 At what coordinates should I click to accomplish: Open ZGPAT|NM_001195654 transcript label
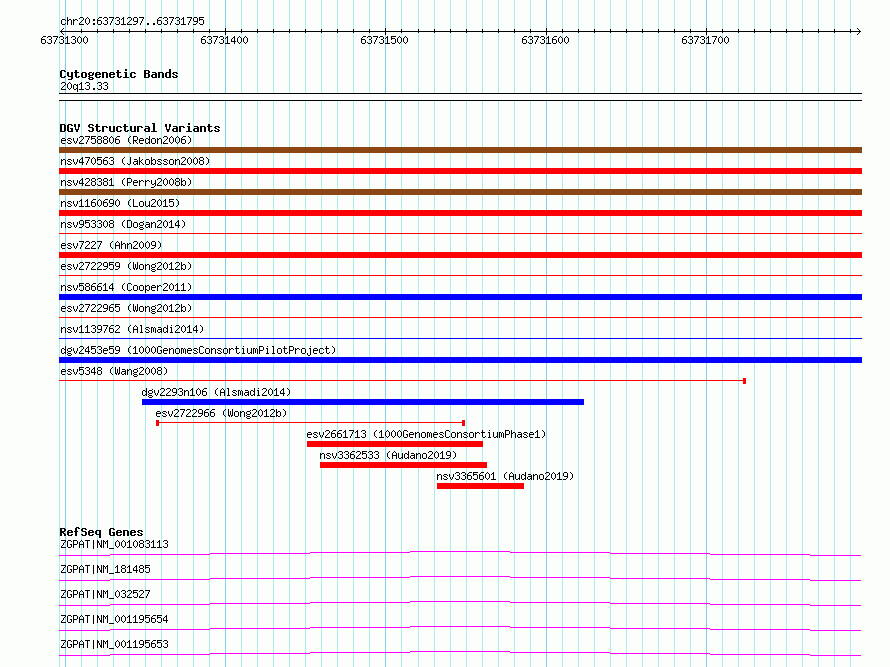115,619
